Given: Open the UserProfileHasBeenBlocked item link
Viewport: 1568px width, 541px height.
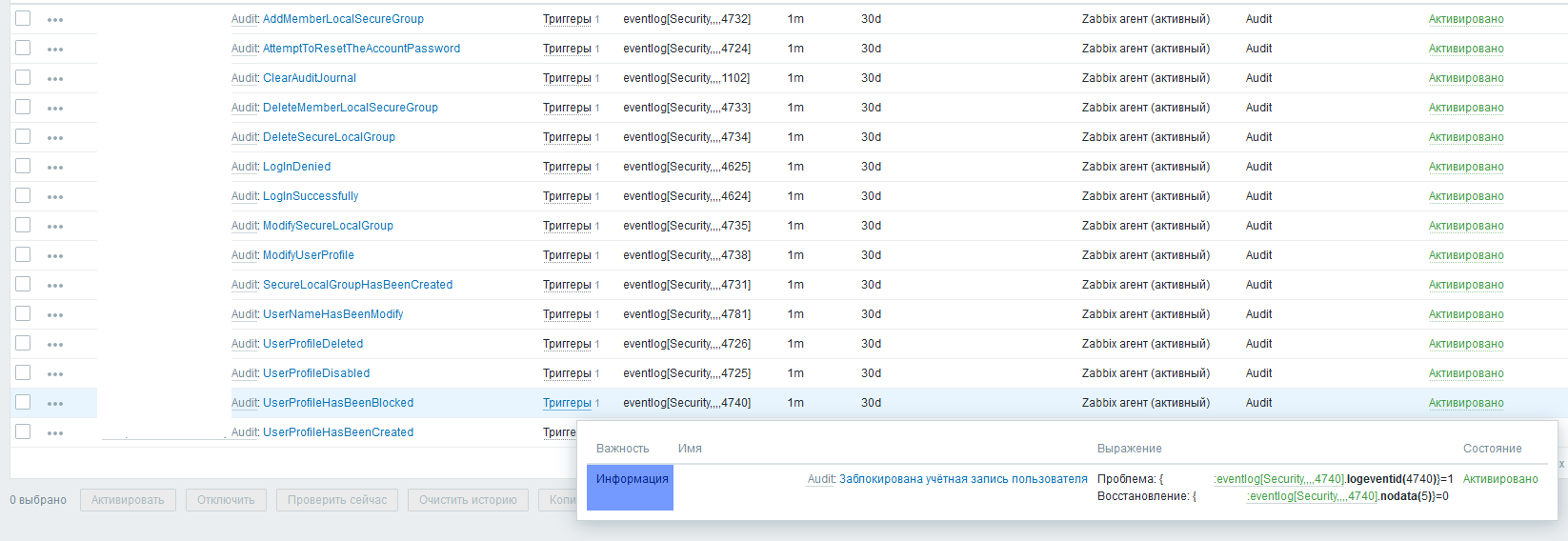Looking at the screenshot, I should (x=338, y=403).
